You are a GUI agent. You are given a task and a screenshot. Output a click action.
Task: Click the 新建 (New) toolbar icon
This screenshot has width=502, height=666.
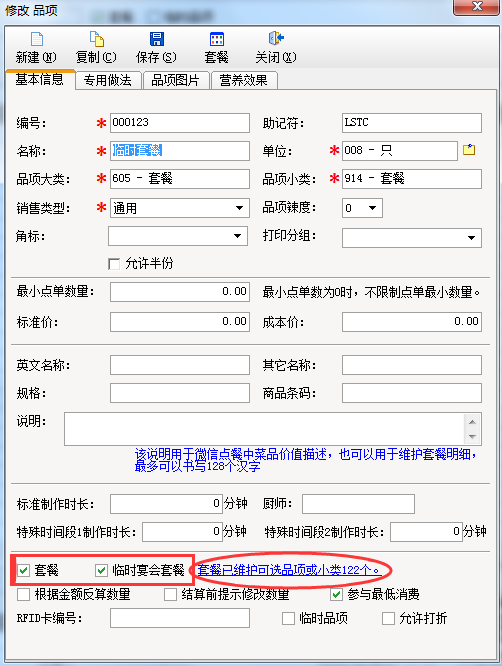point(37,39)
